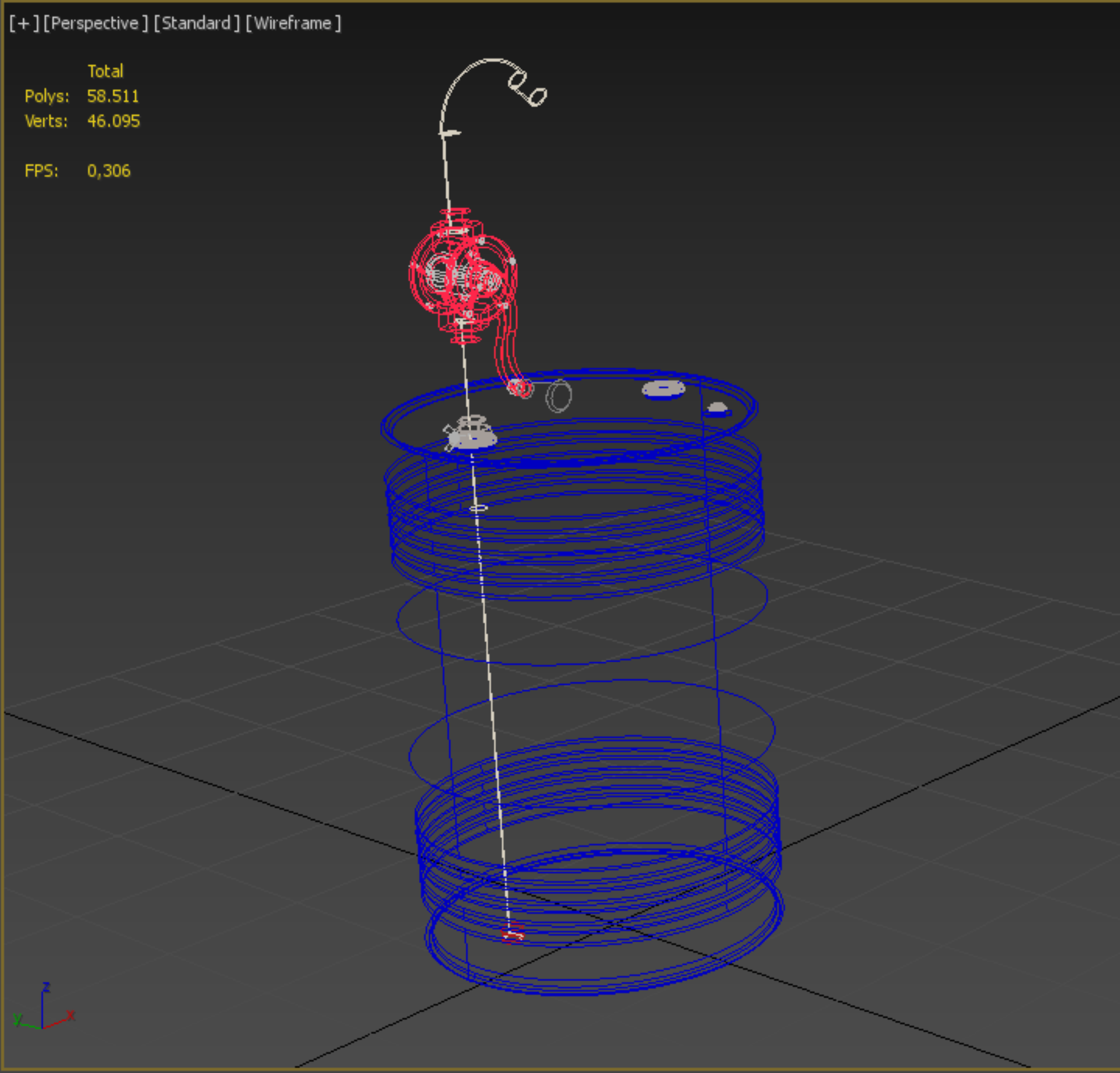Open the Standard viewport settings menu
This screenshot has height=1073, width=1120.
click(x=197, y=23)
